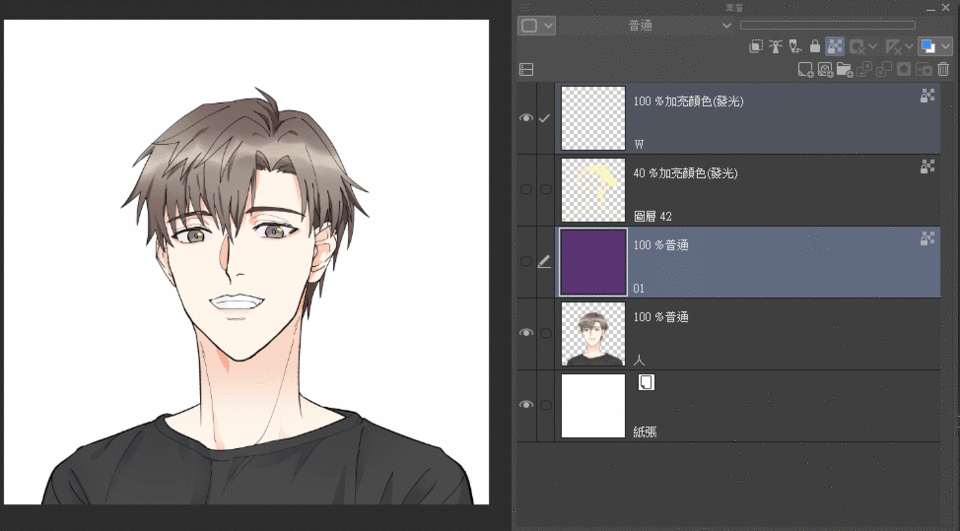This screenshot has width=960, height=531.
Task: Click the '紙張' layer name
Action: pyautogui.click(x=645, y=432)
